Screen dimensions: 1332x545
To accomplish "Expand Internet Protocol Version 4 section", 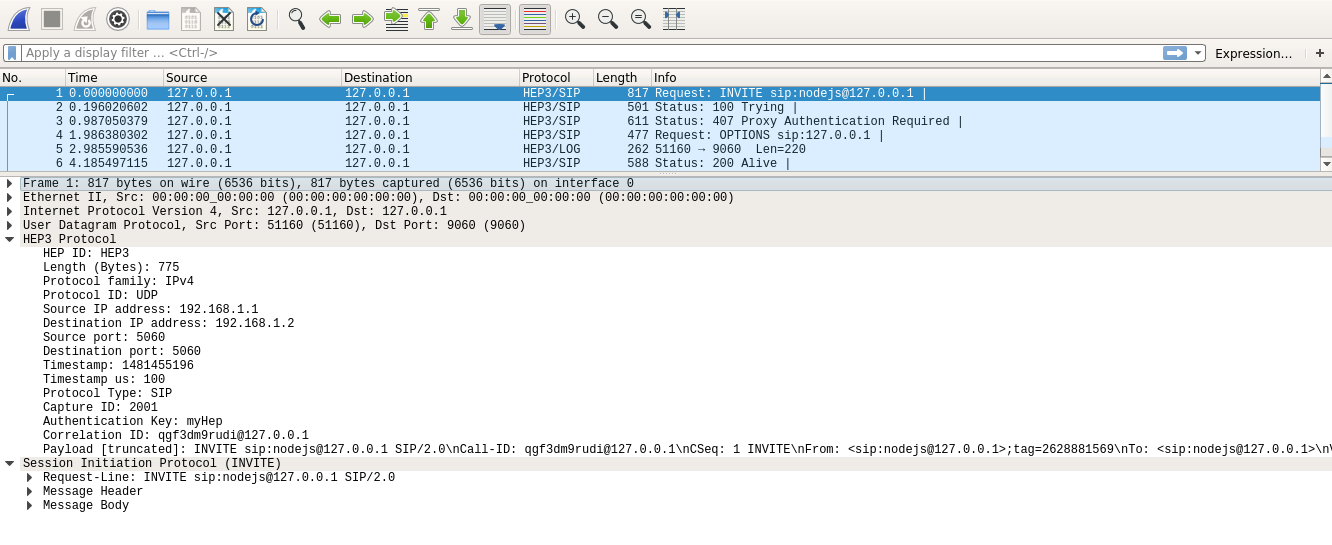I will tap(9, 211).
